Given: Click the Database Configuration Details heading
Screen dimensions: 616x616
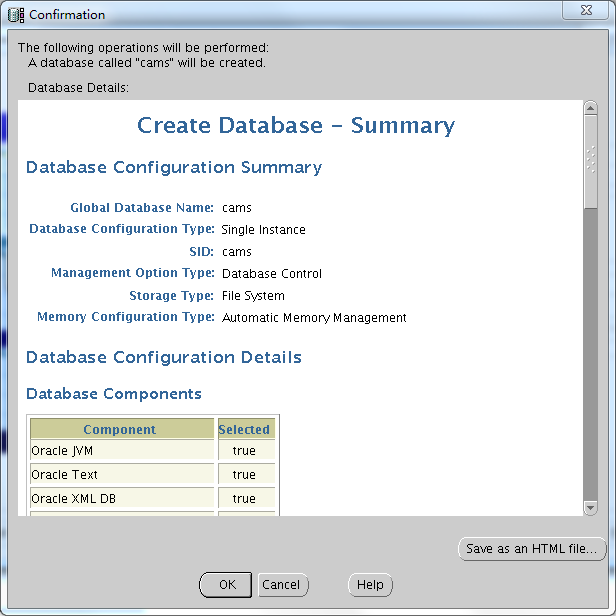Looking at the screenshot, I should point(163,358).
